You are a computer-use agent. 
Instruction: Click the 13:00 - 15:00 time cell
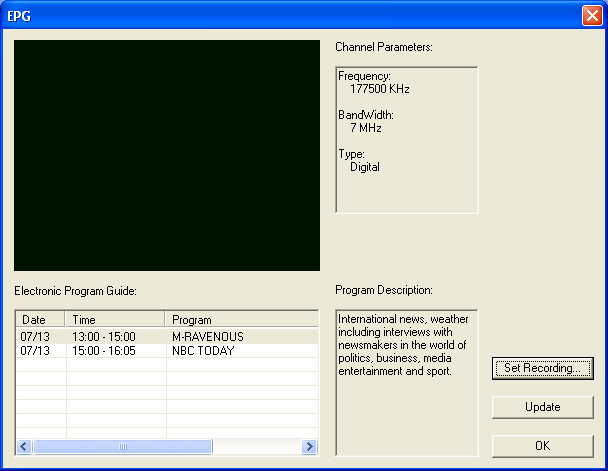coord(104,336)
